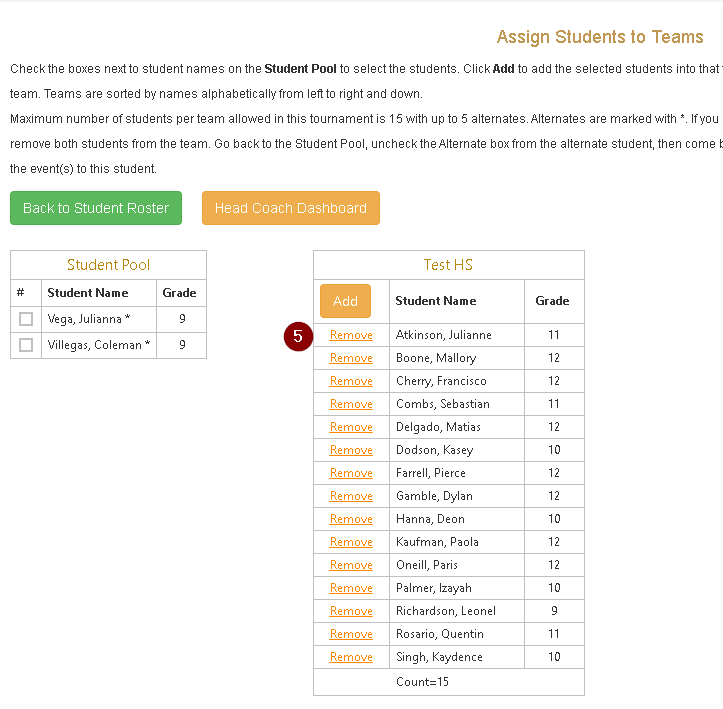
Task: Go Back to Student Roster
Action: pyautogui.click(x=96, y=208)
